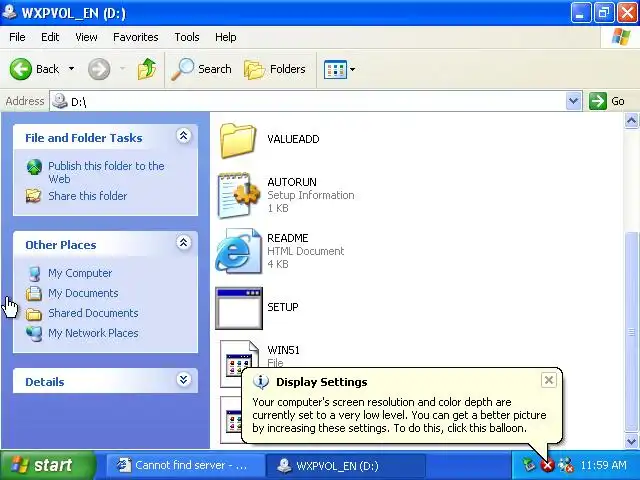Image resolution: width=640 pixels, height=480 pixels.
Task: Click the red X tray icon
Action: click(x=547, y=465)
